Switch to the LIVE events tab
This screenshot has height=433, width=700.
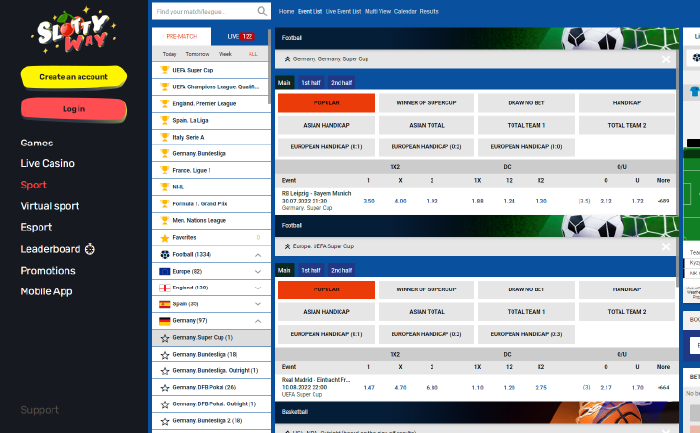coord(241,37)
